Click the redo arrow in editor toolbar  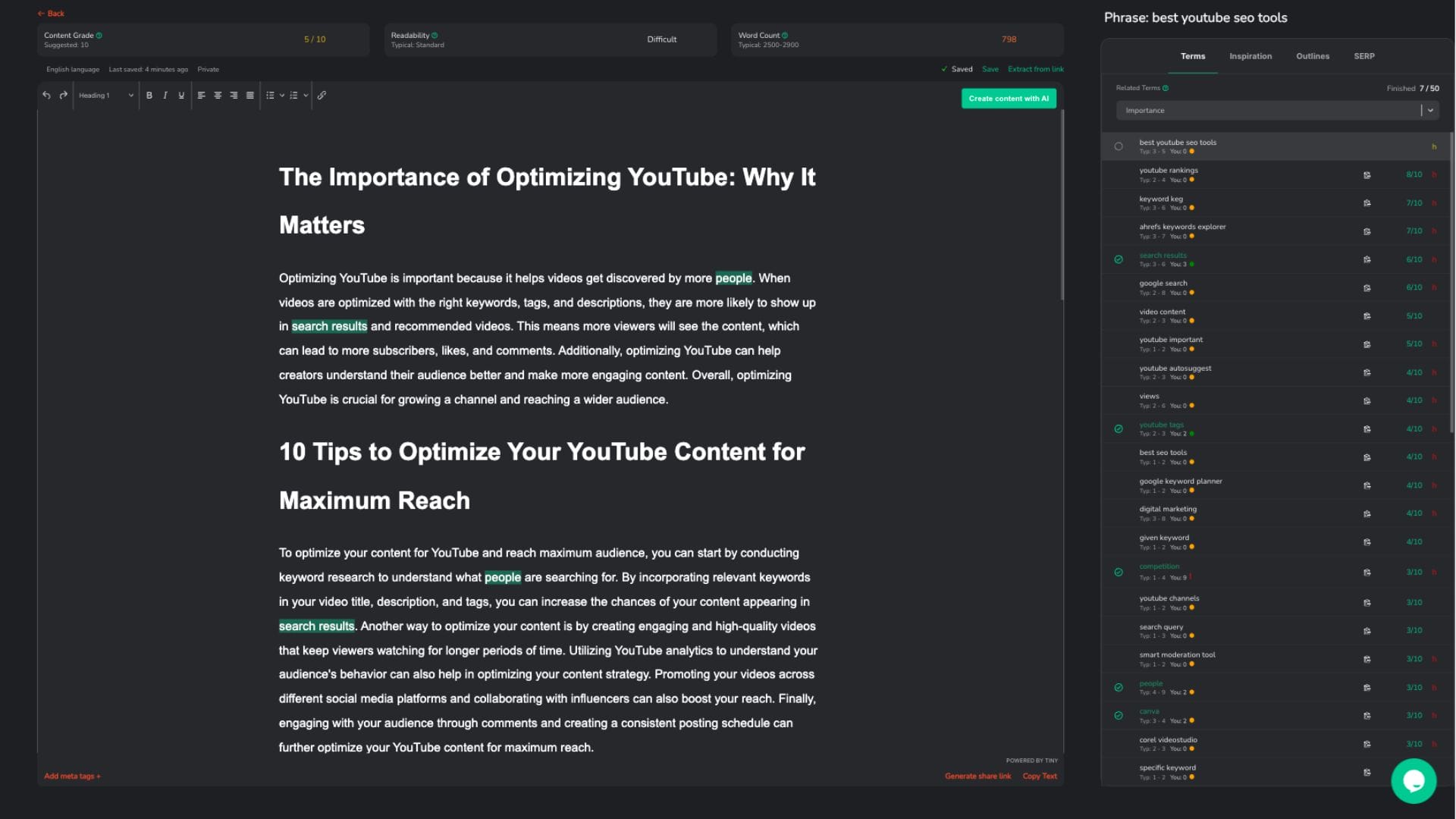[64, 96]
